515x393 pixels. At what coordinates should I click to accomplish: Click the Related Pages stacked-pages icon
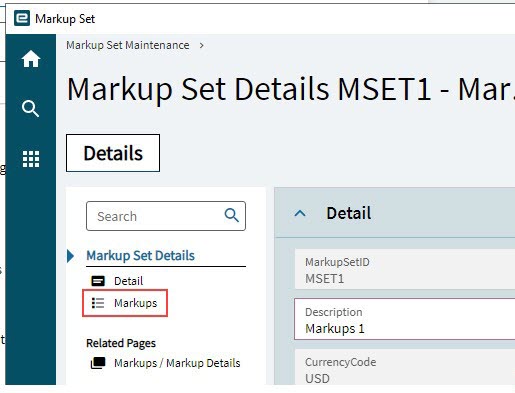tap(98, 363)
